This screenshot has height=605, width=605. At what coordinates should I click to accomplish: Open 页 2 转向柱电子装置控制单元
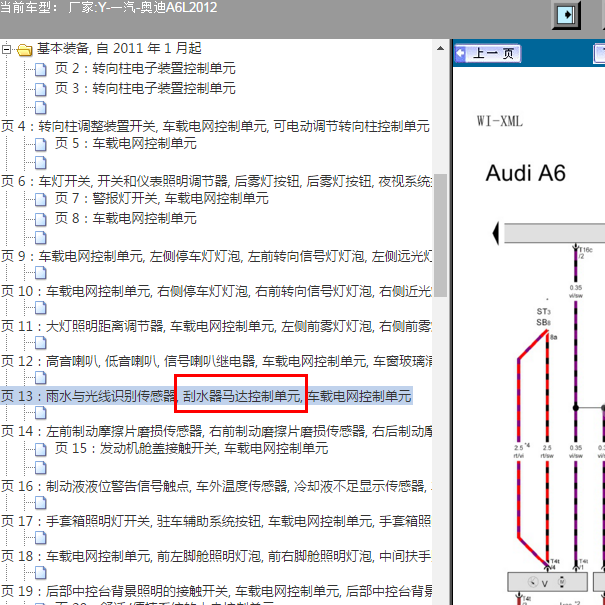pos(145,69)
